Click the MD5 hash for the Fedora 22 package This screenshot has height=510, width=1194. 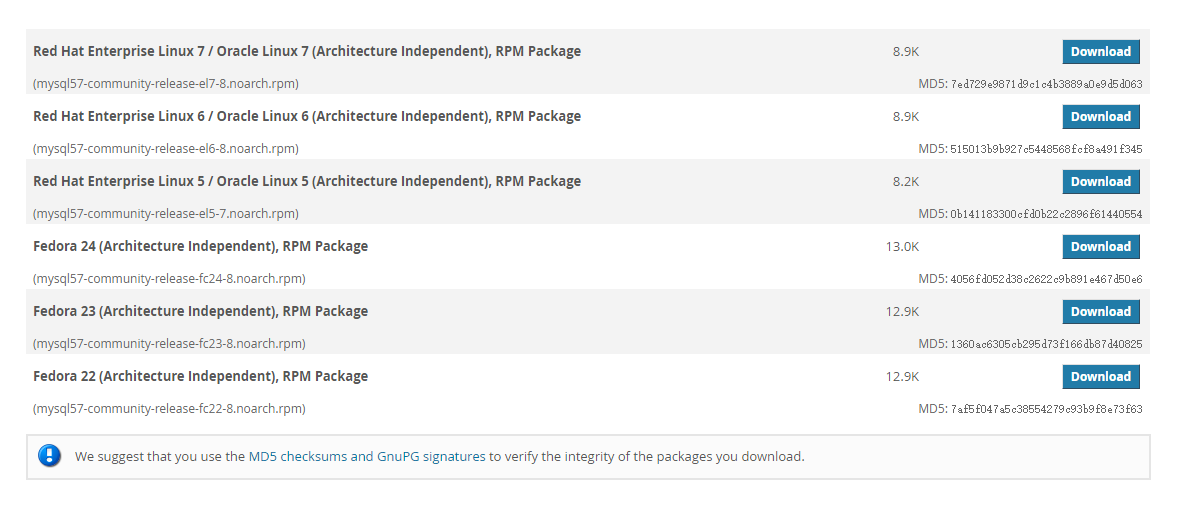click(x=1046, y=410)
